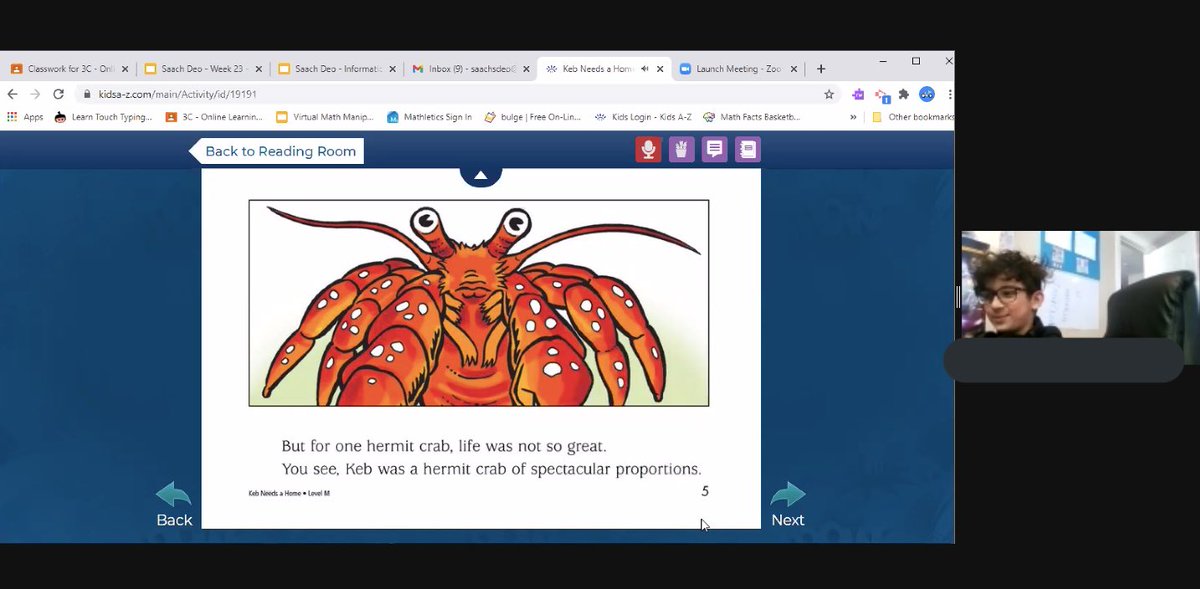The image size is (1200, 589).
Task: Open the drawing tools pencil cup icon
Action: pos(681,150)
